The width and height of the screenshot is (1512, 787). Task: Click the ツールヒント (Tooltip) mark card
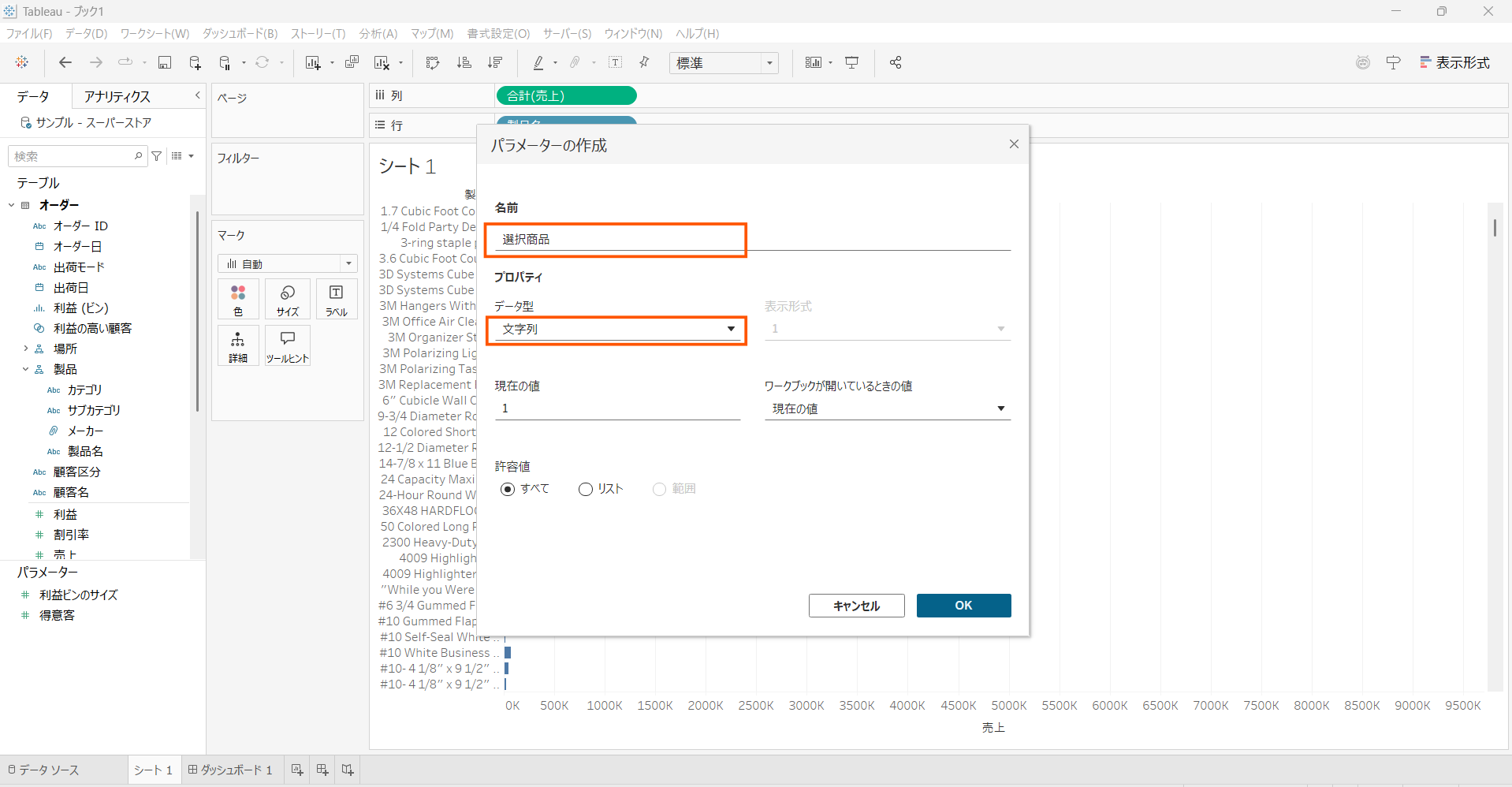pos(288,345)
